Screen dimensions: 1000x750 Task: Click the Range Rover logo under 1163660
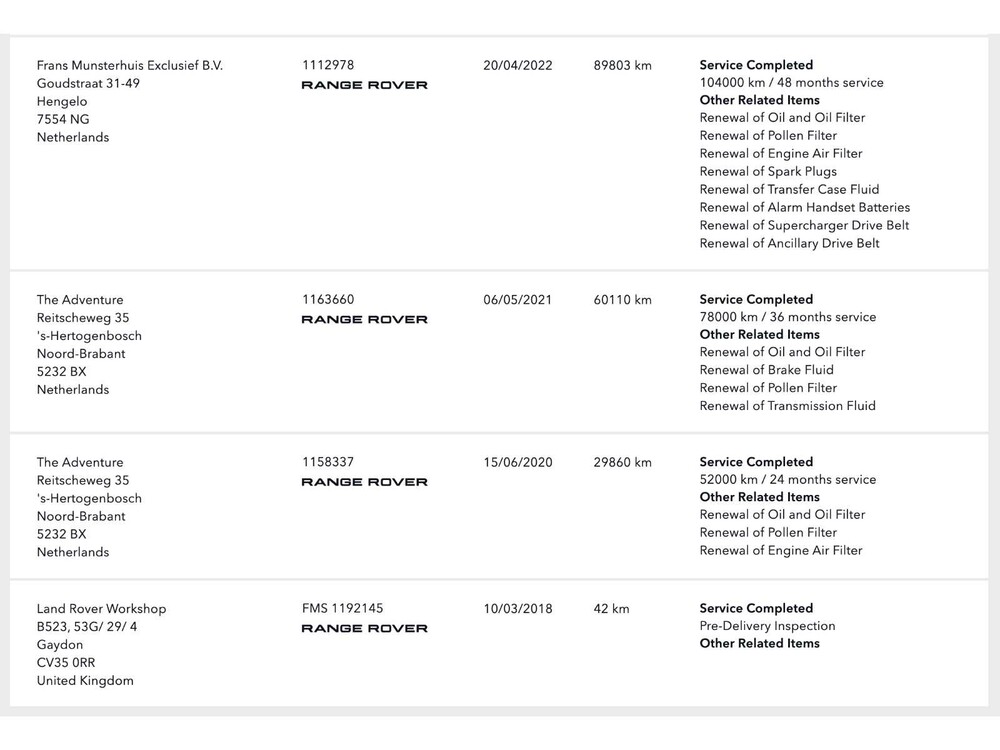tap(364, 319)
